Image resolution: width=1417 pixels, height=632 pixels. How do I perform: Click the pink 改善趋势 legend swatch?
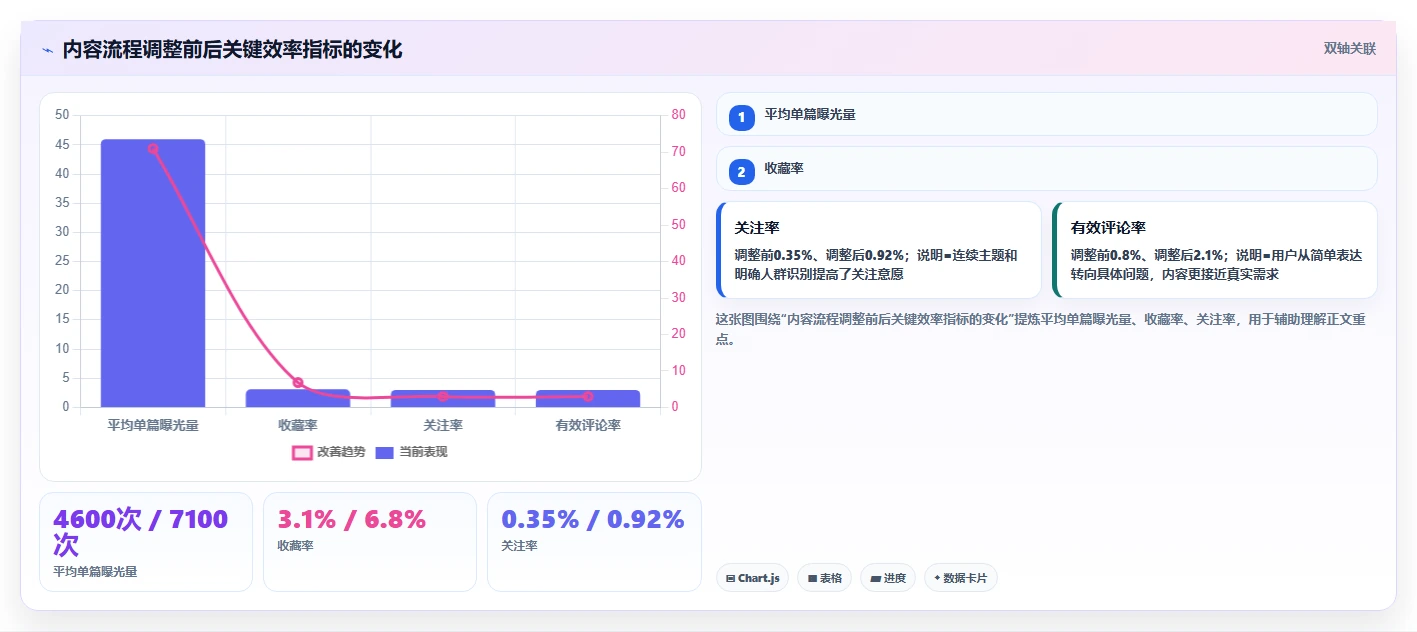click(x=302, y=453)
